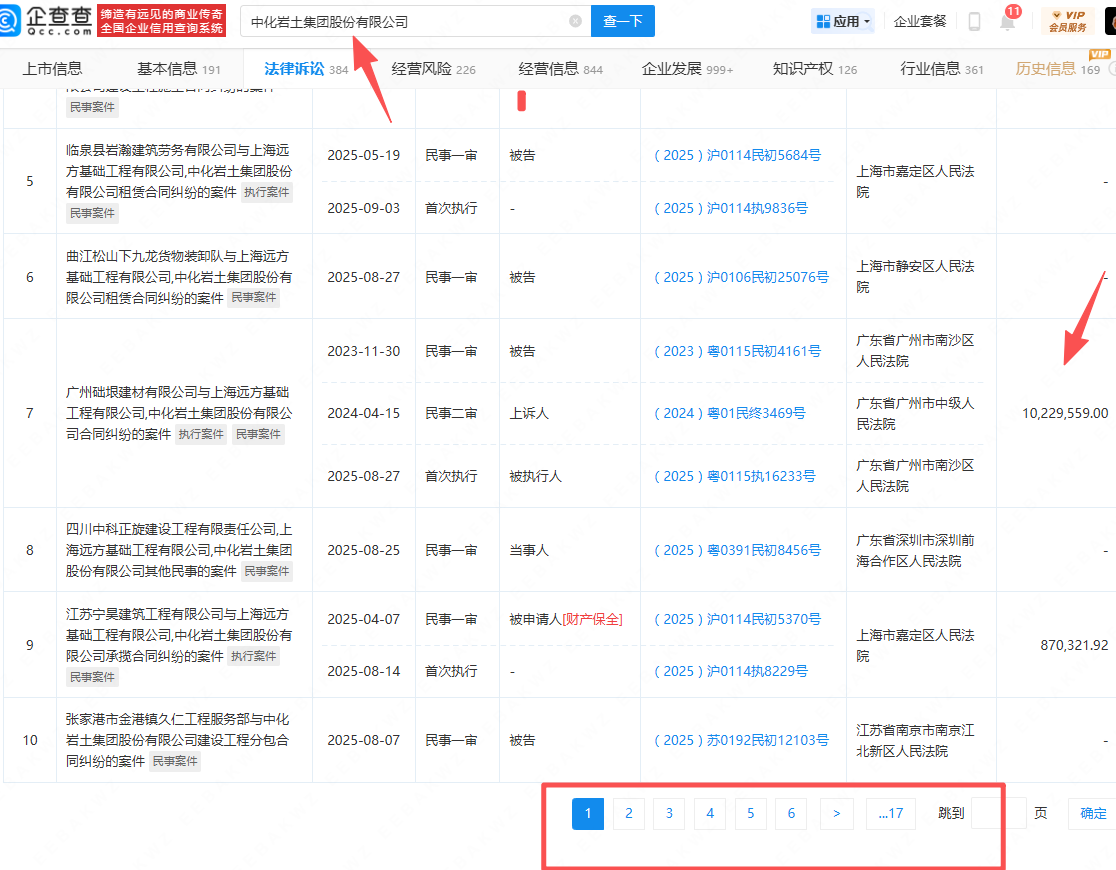Open case number 粤0391民初8456号
The image size is (1116, 870).
click(x=737, y=550)
